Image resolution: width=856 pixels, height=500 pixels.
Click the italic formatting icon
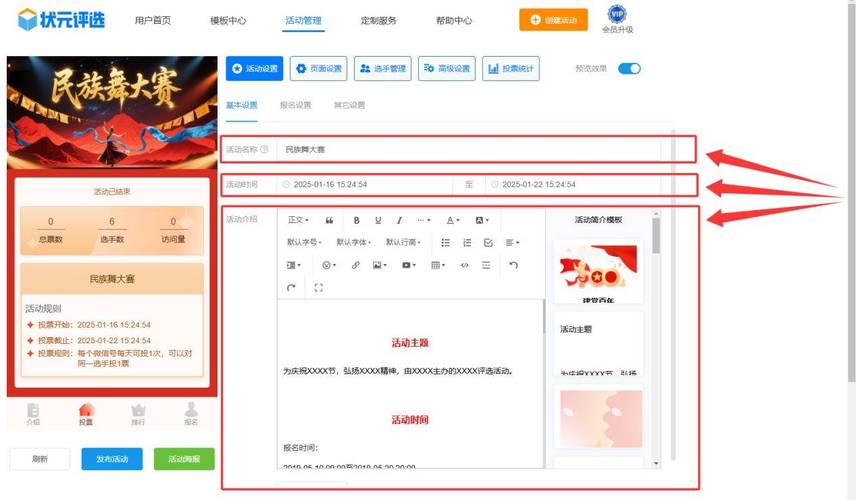[x=399, y=220]
